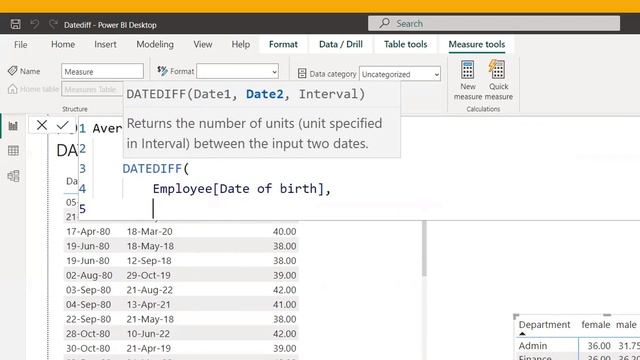640x360 pixels.
Task: Open the Data table view icon
Action: 13,151
